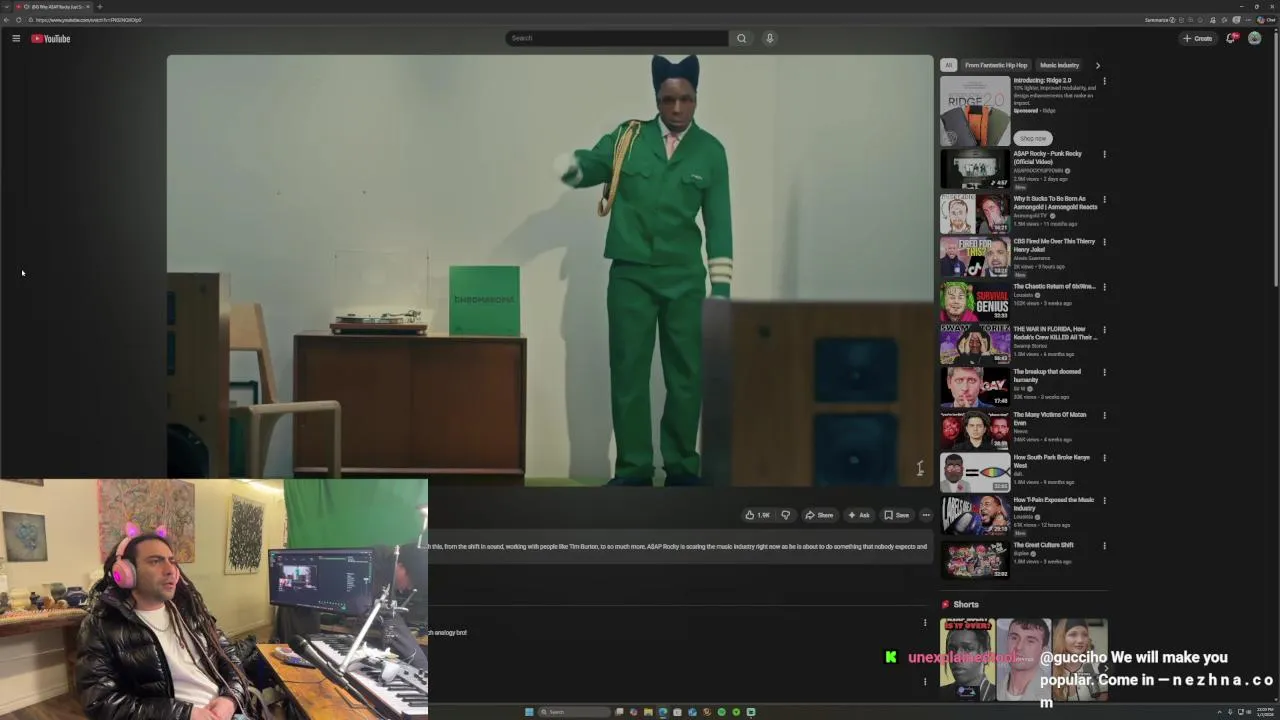1280x720 pixels.
Task: Open Spotify from the taskbar
Action: pyautogui.click(x=722, y=712)
